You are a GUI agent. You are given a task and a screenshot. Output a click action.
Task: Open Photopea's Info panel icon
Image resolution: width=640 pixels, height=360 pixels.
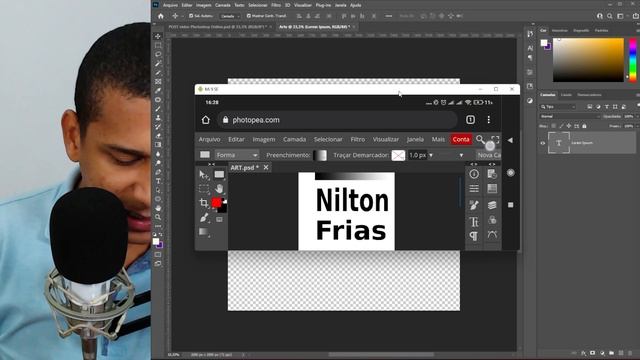coord(474,173)
